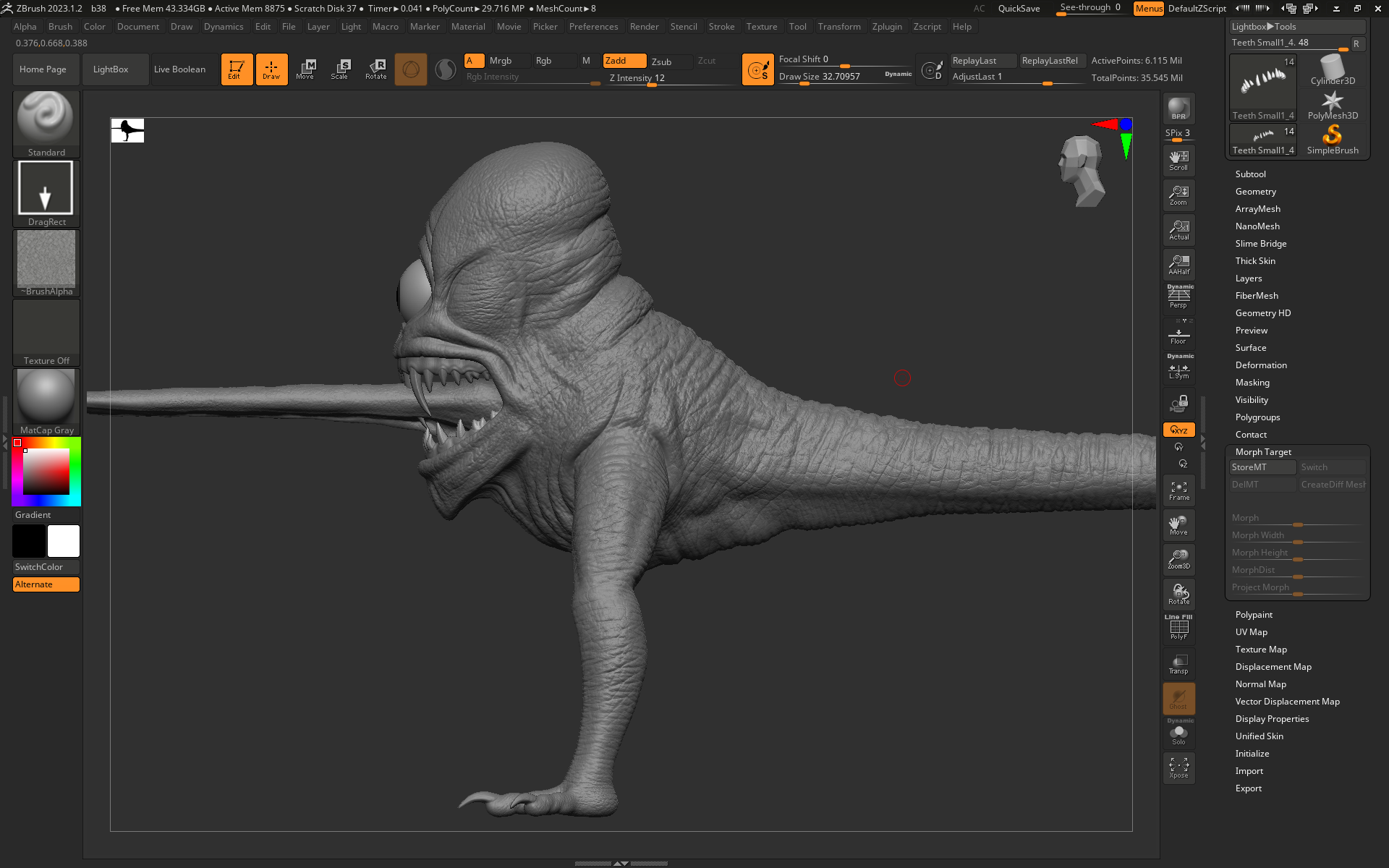Expand the UV Map section
Image resolution: width=1389 pixels, height=868 pixels.
click(1251, 632)
